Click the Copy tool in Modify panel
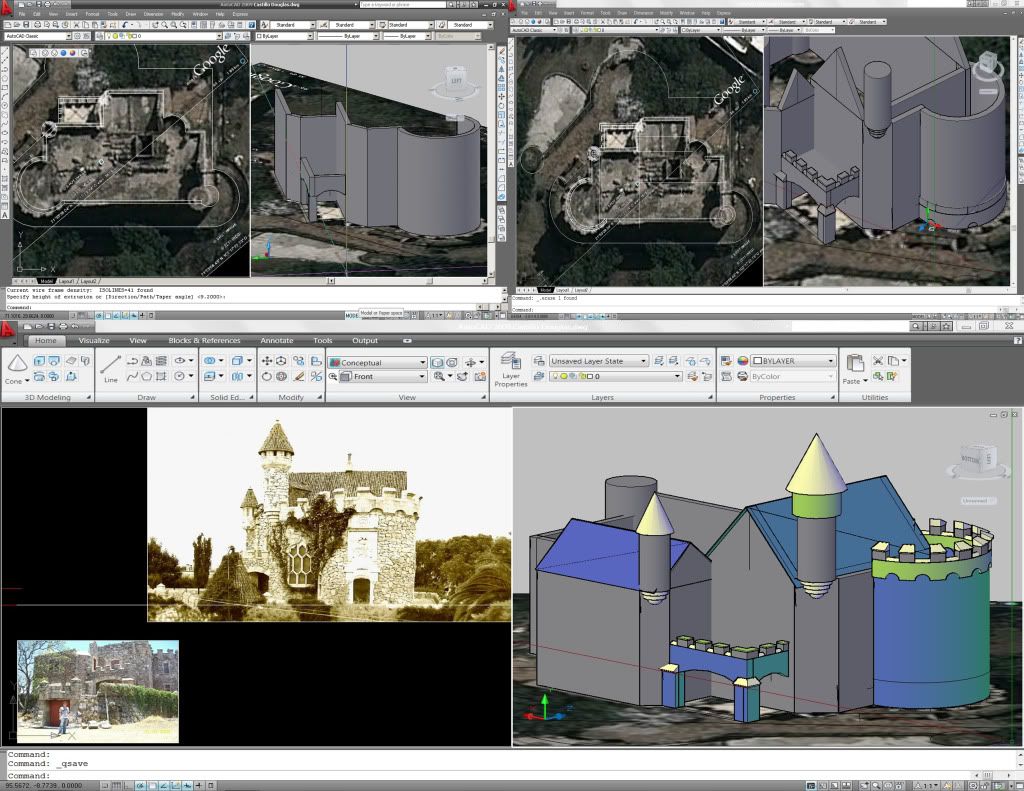1024x791 pixels. (x=299, y=361)
